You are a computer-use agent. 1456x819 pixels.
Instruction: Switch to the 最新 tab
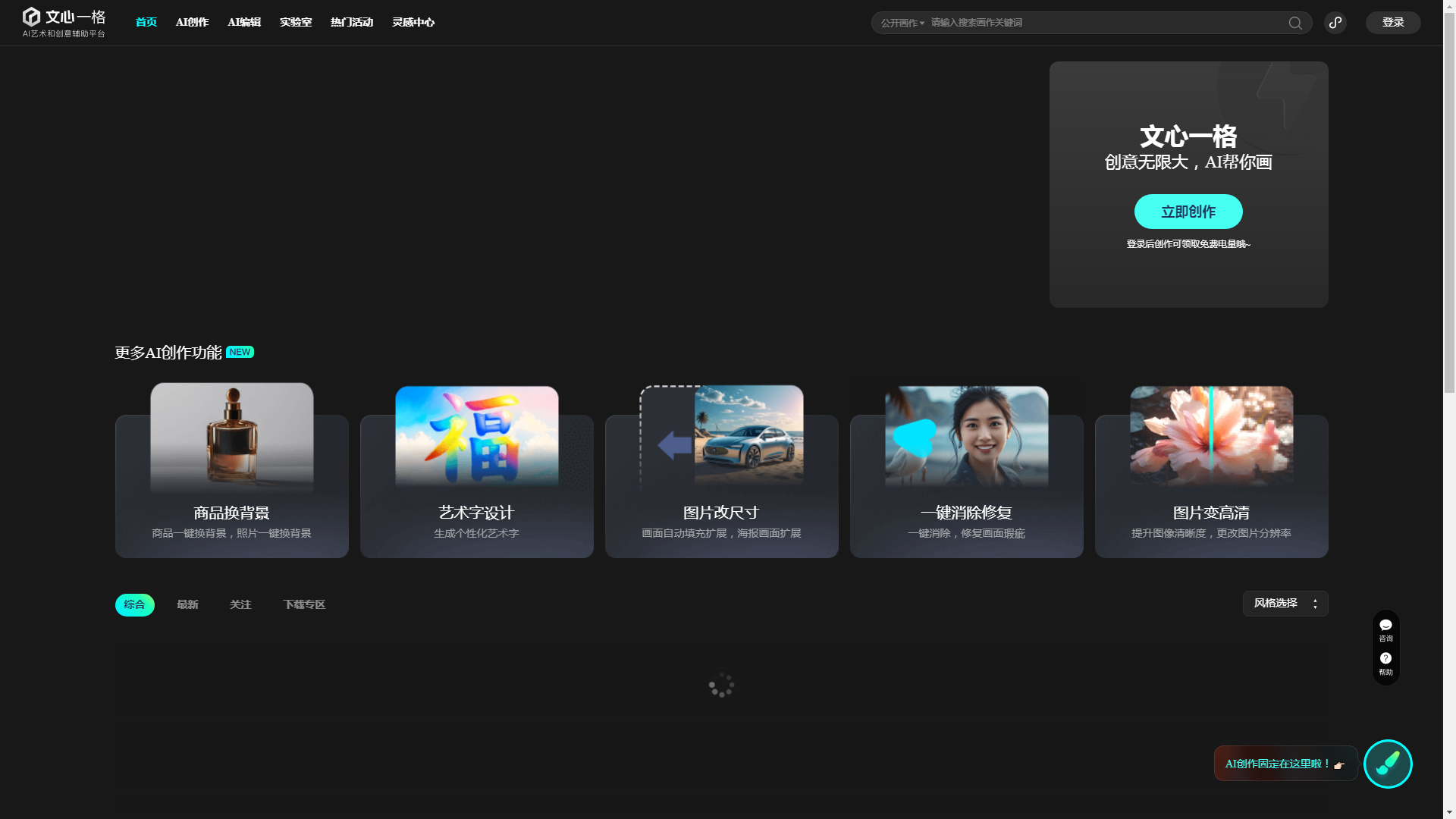[x=187, y=604]
